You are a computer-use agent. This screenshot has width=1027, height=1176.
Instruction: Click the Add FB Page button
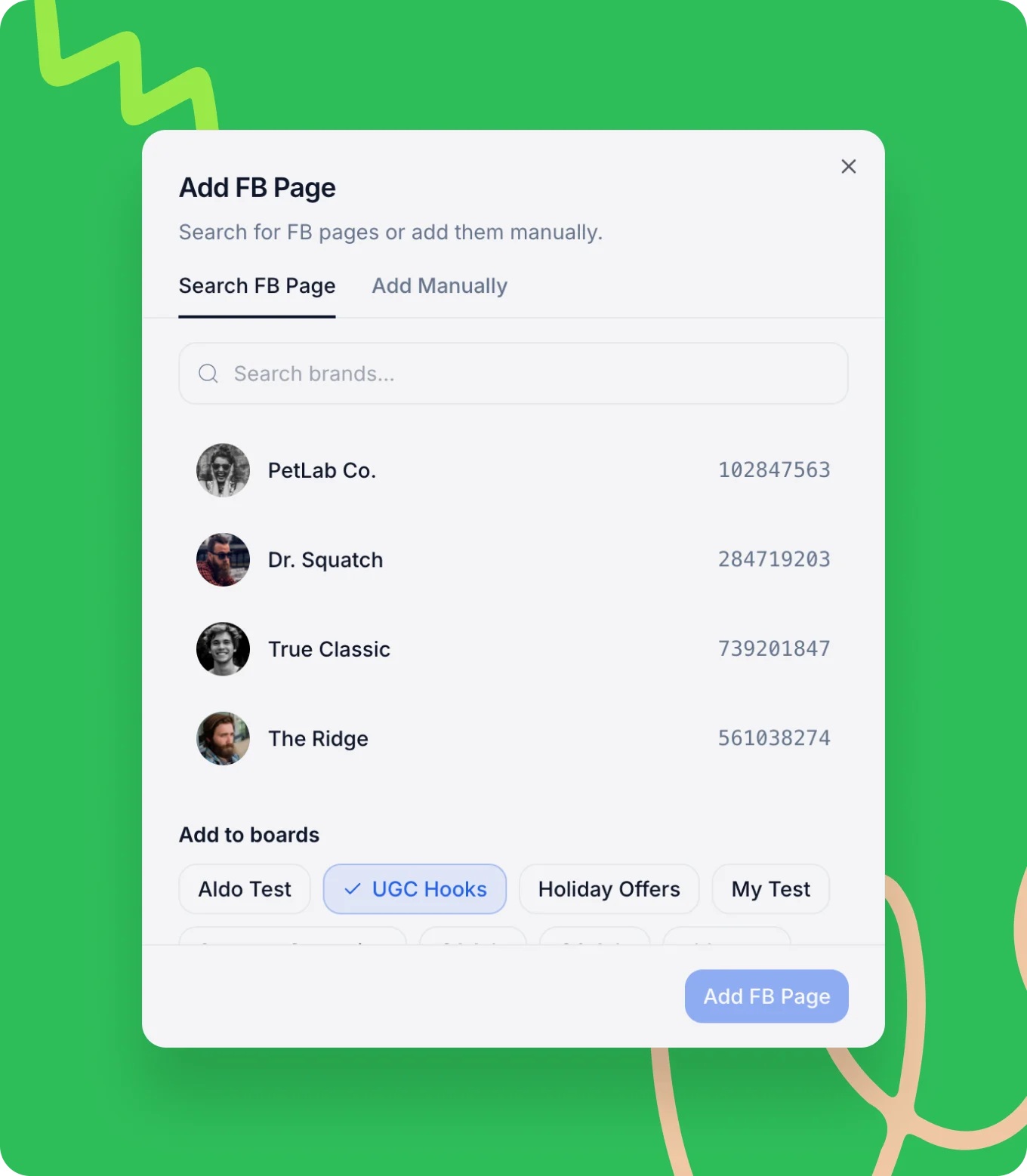point(766,996)
